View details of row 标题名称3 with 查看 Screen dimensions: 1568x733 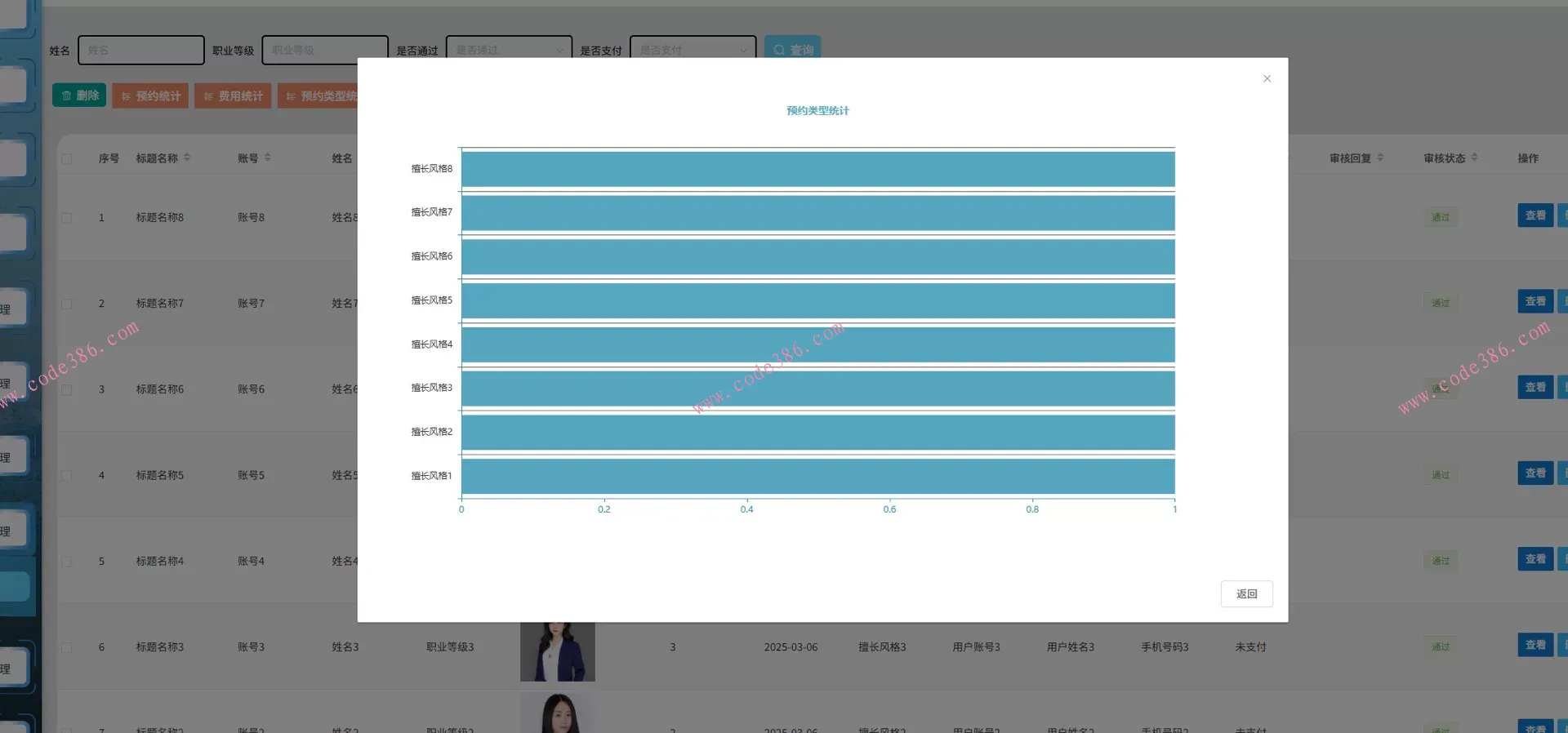pos(1535,645)
